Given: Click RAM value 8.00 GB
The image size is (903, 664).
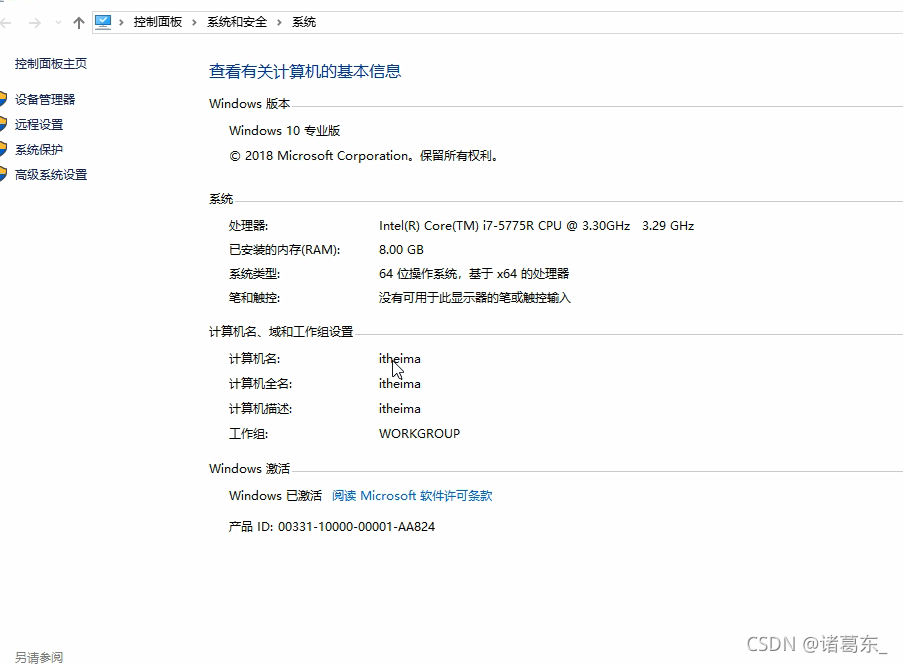Looking at the screenshot, I should click(401, 249).
